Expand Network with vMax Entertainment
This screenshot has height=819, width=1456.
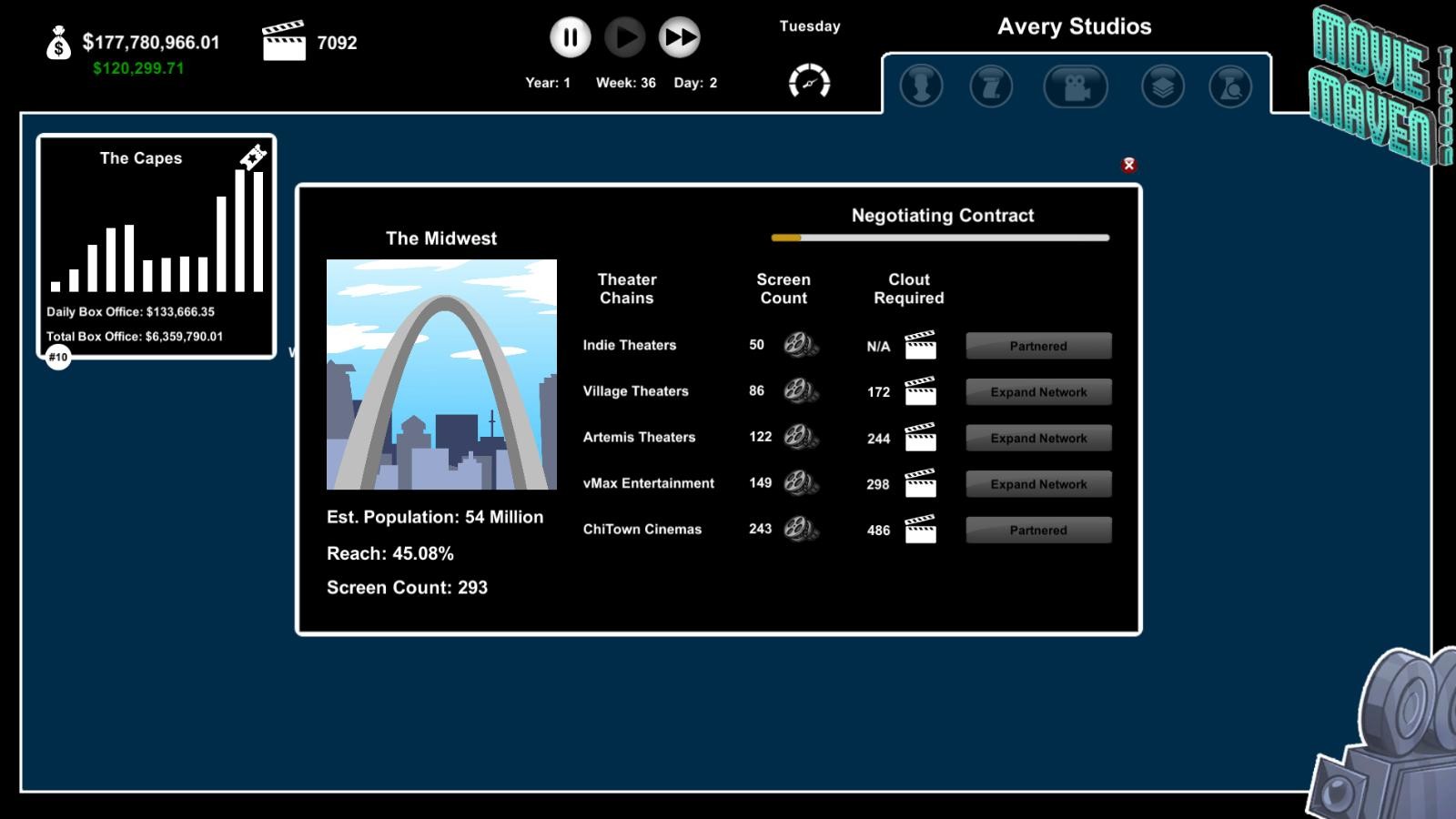1037,484
